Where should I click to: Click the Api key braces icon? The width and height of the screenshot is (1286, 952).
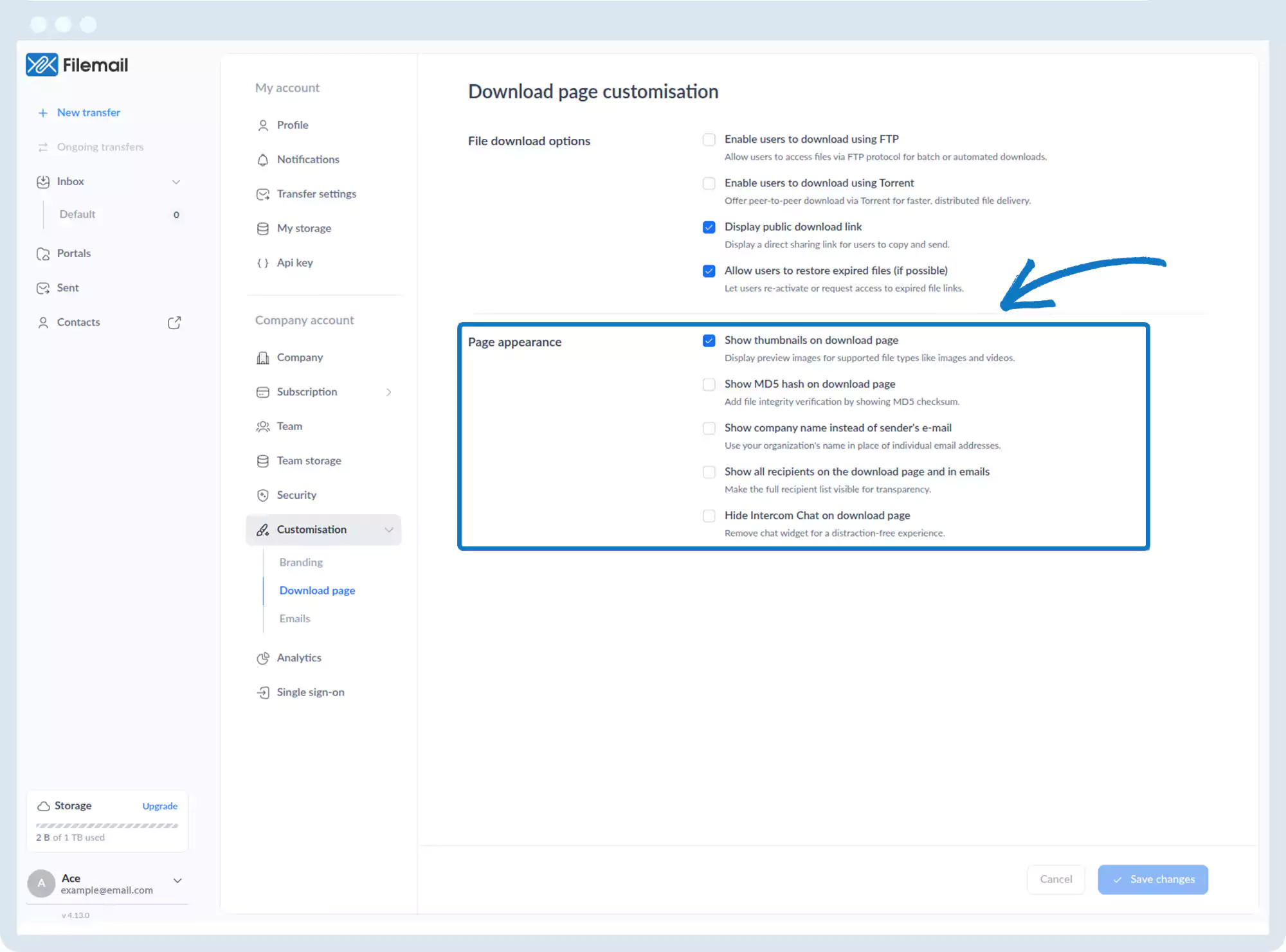point(262,263)
